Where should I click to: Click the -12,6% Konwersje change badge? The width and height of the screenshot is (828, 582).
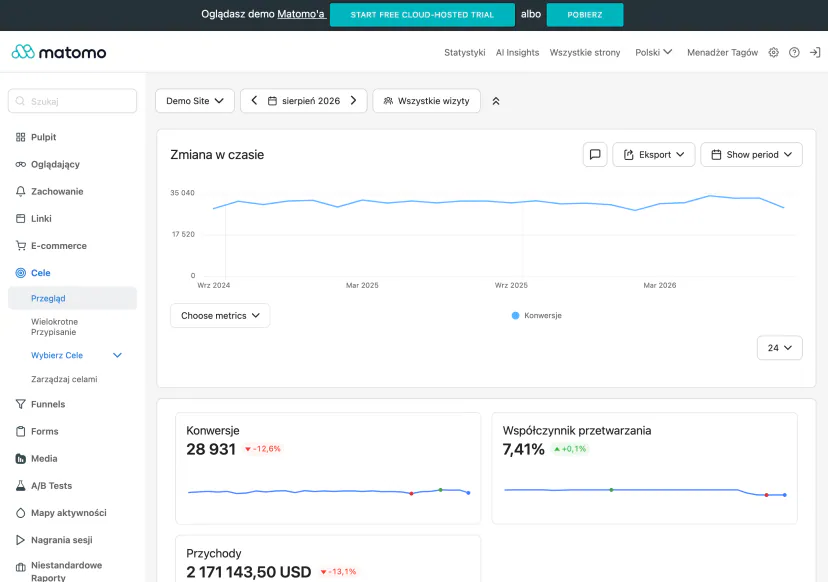coord(263,449)
